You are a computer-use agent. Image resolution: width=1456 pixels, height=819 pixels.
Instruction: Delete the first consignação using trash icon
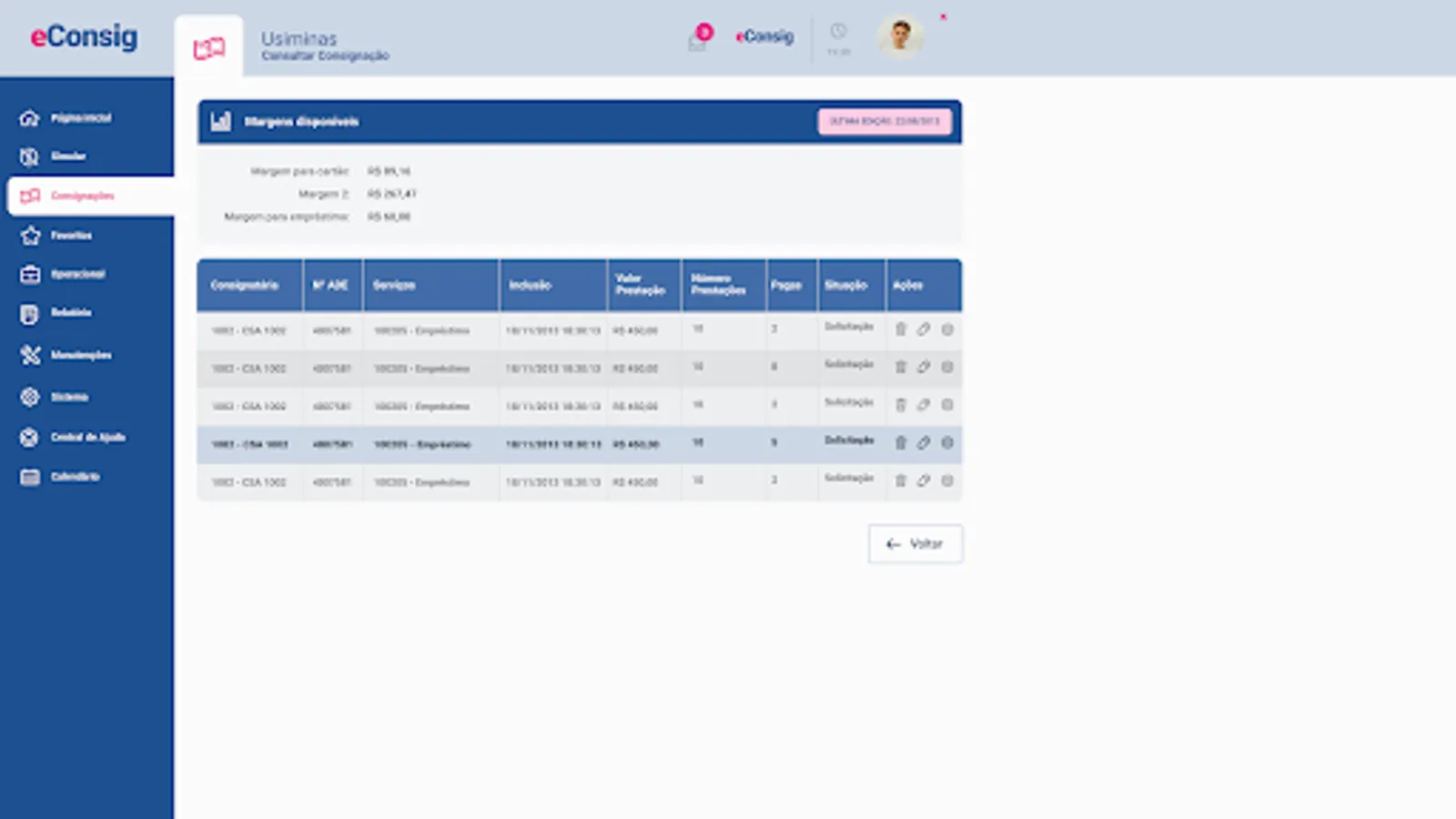[900, 329]
